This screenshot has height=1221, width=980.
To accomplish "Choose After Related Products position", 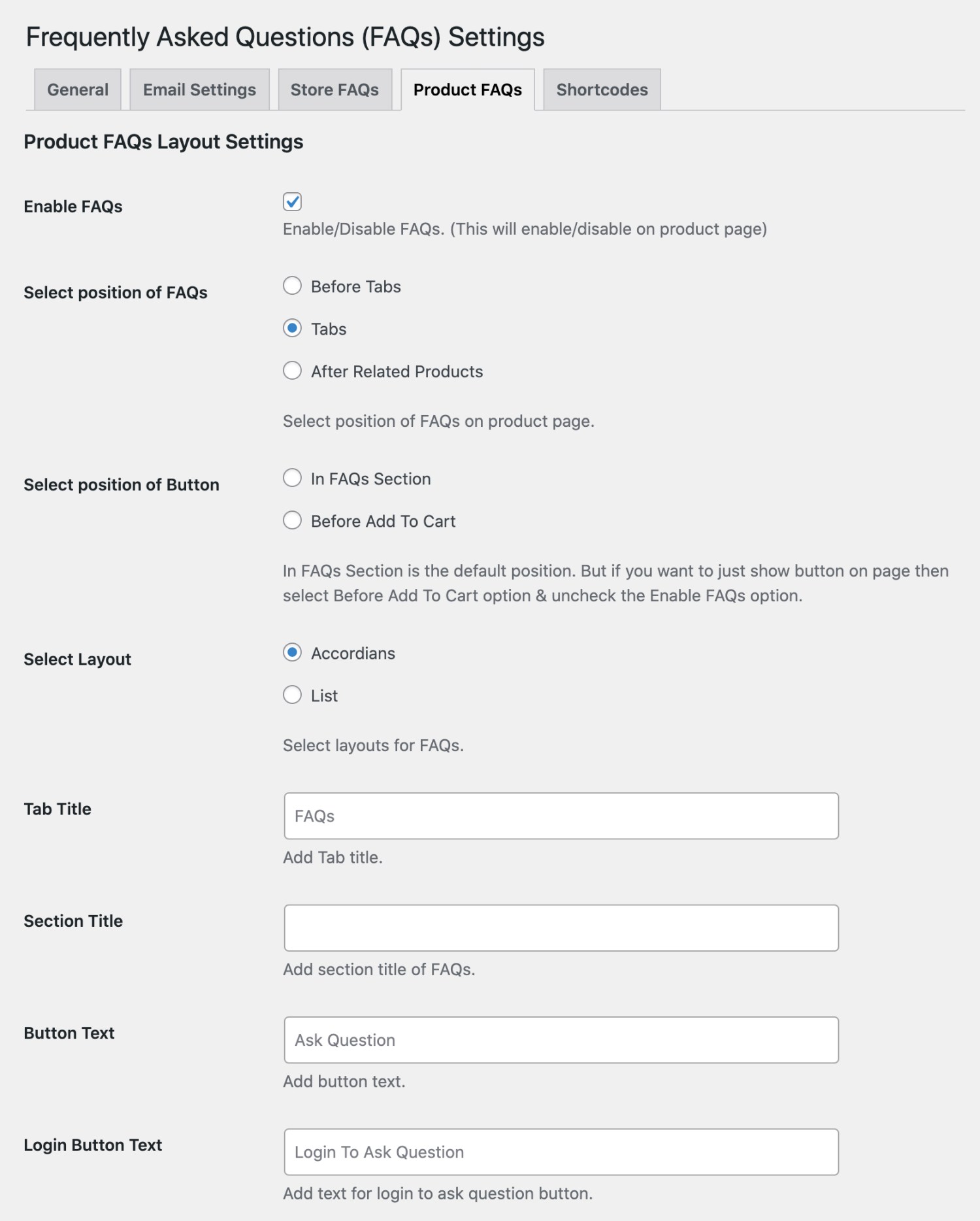I will pos(292,371).
